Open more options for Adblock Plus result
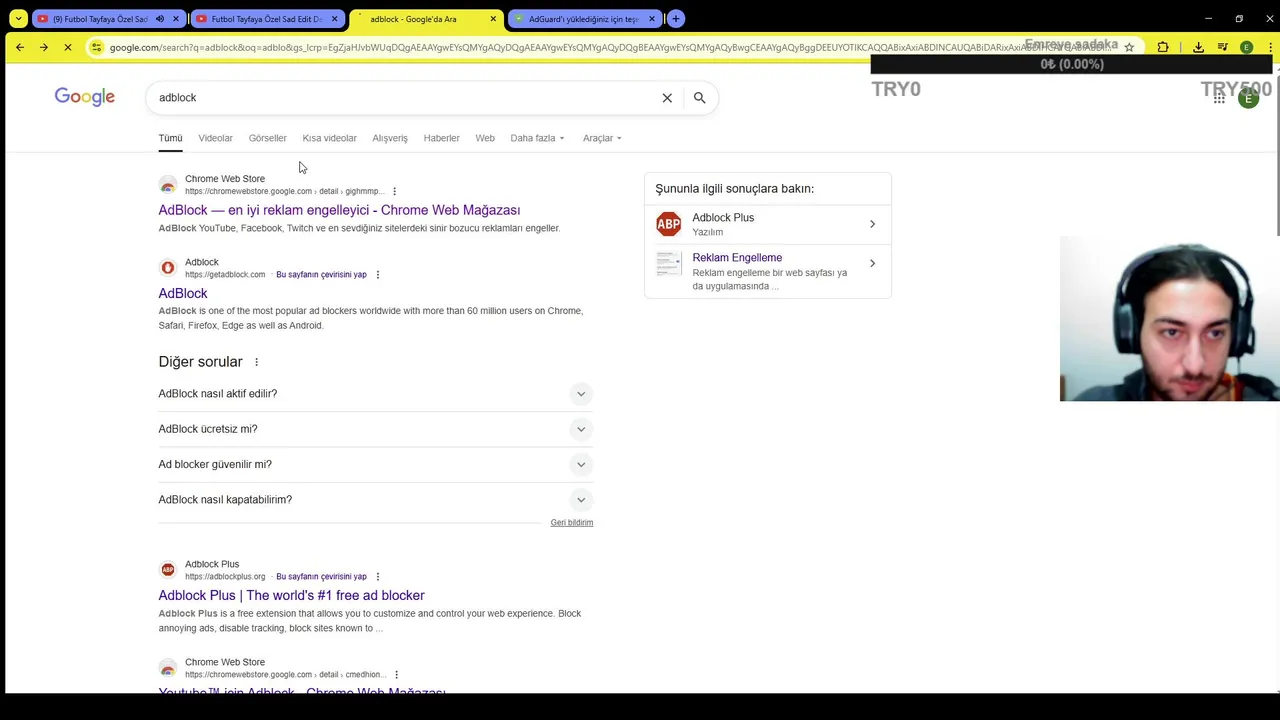Image resolution: width=1280 pixels, height=720 pixels. point(378,576)
